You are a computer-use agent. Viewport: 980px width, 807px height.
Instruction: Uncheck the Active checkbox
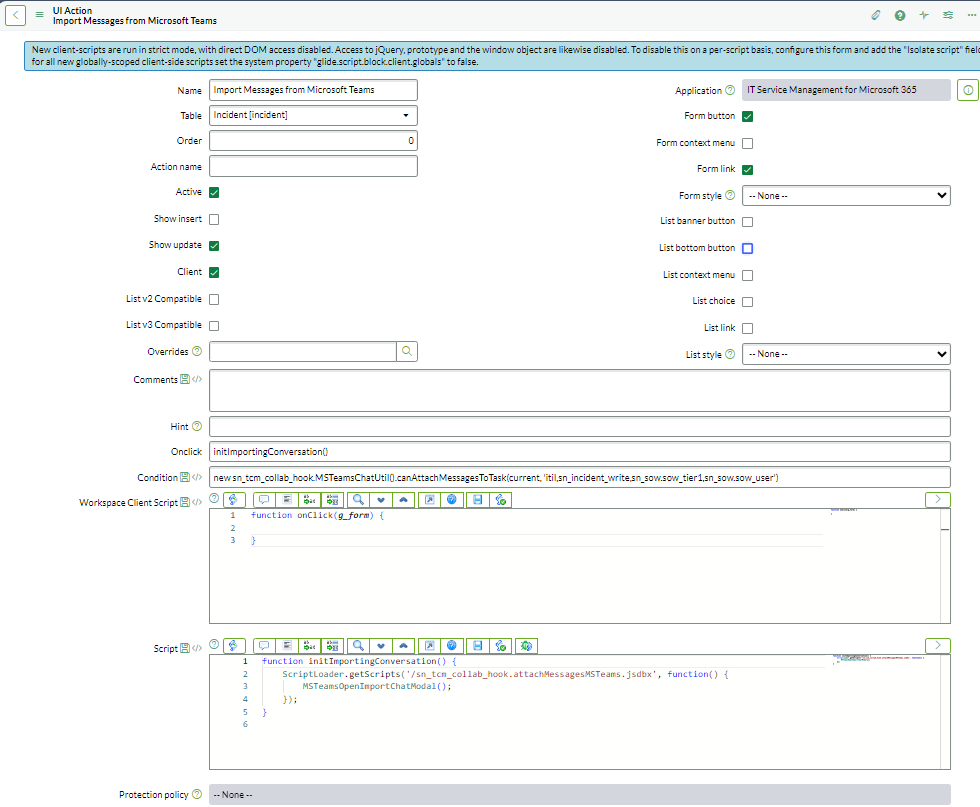point(214,193)
